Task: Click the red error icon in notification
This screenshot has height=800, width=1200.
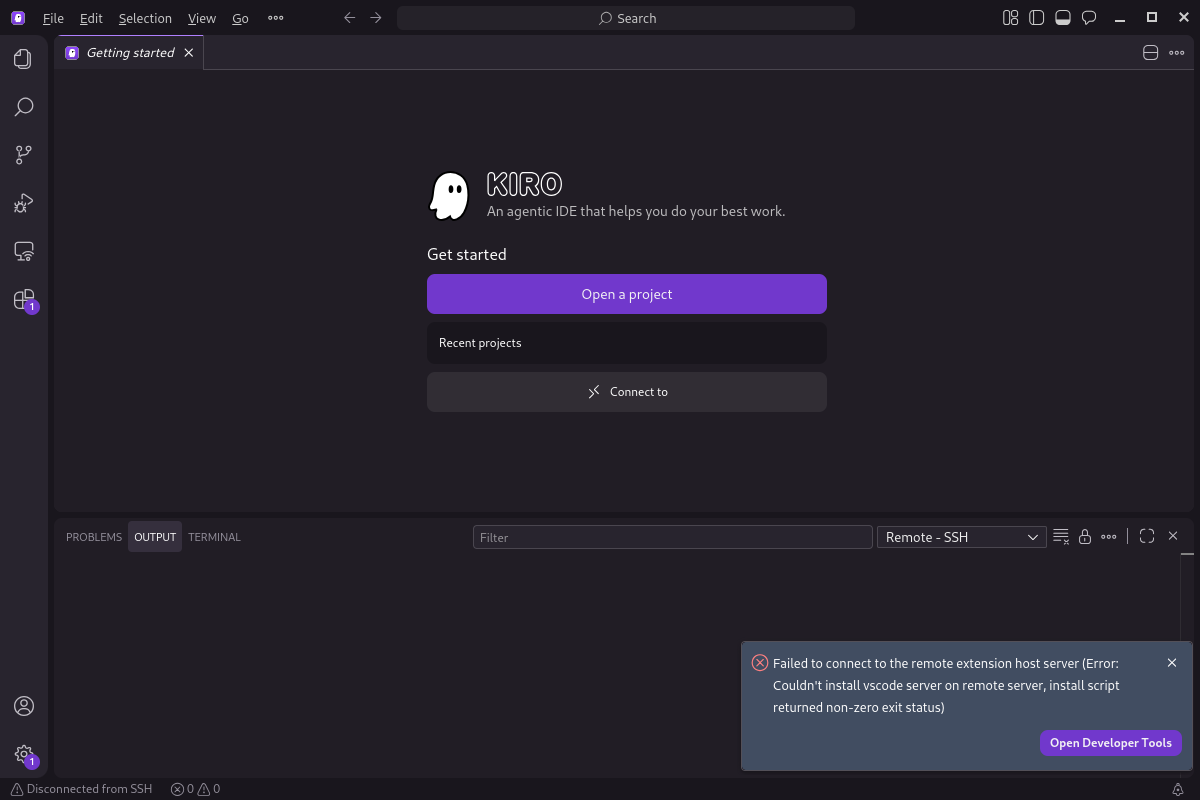Action: click(x=760, y=663)
